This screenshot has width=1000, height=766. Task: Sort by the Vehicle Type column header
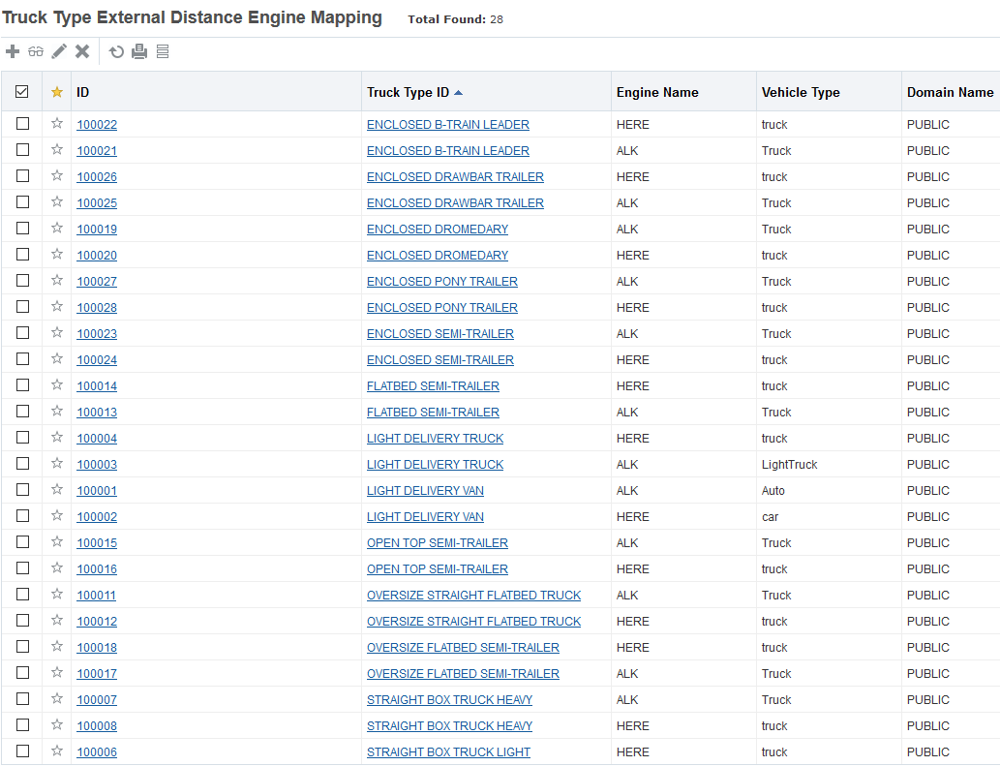click(x=800, y=92)
